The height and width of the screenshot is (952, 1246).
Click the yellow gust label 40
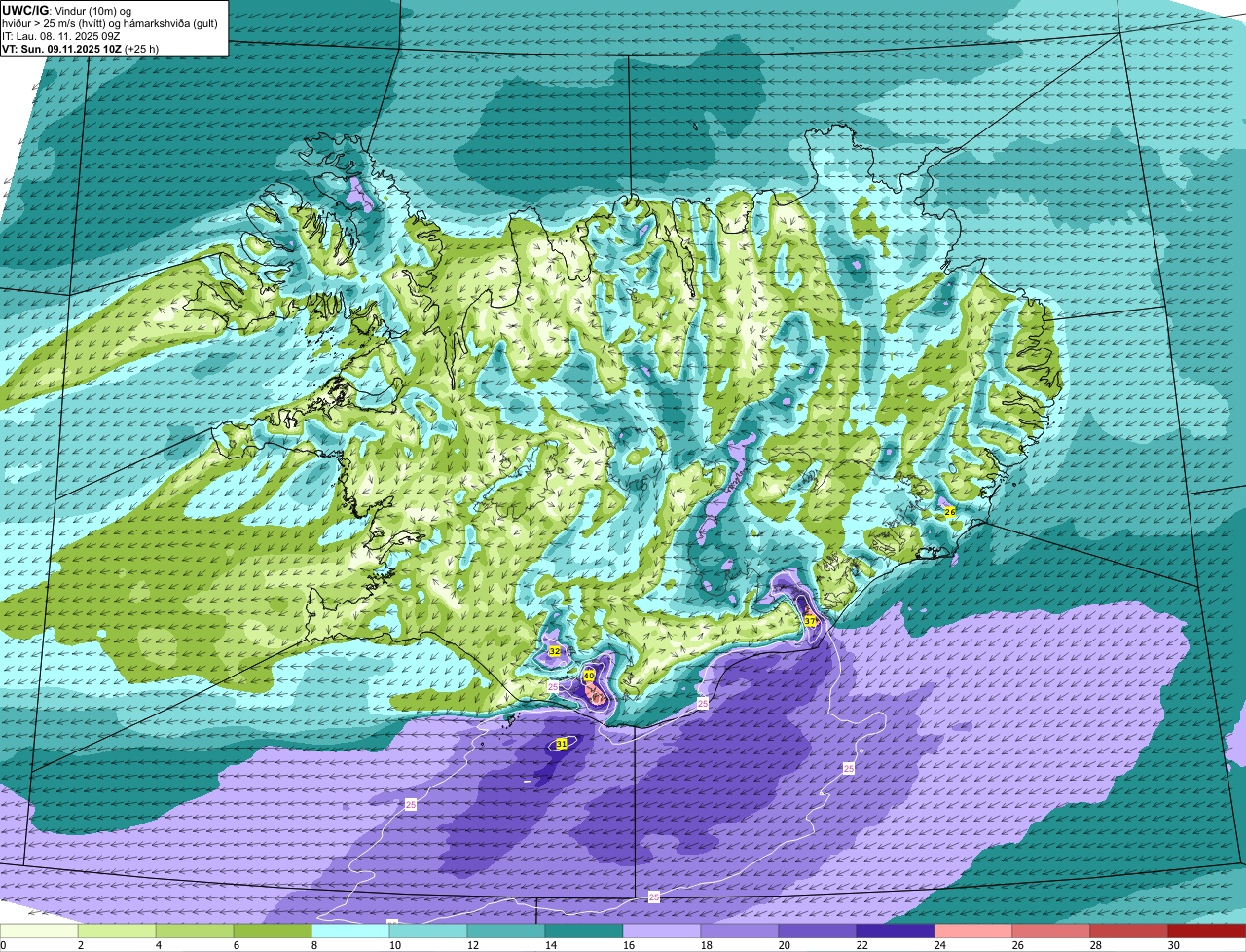tap(589, 675)
